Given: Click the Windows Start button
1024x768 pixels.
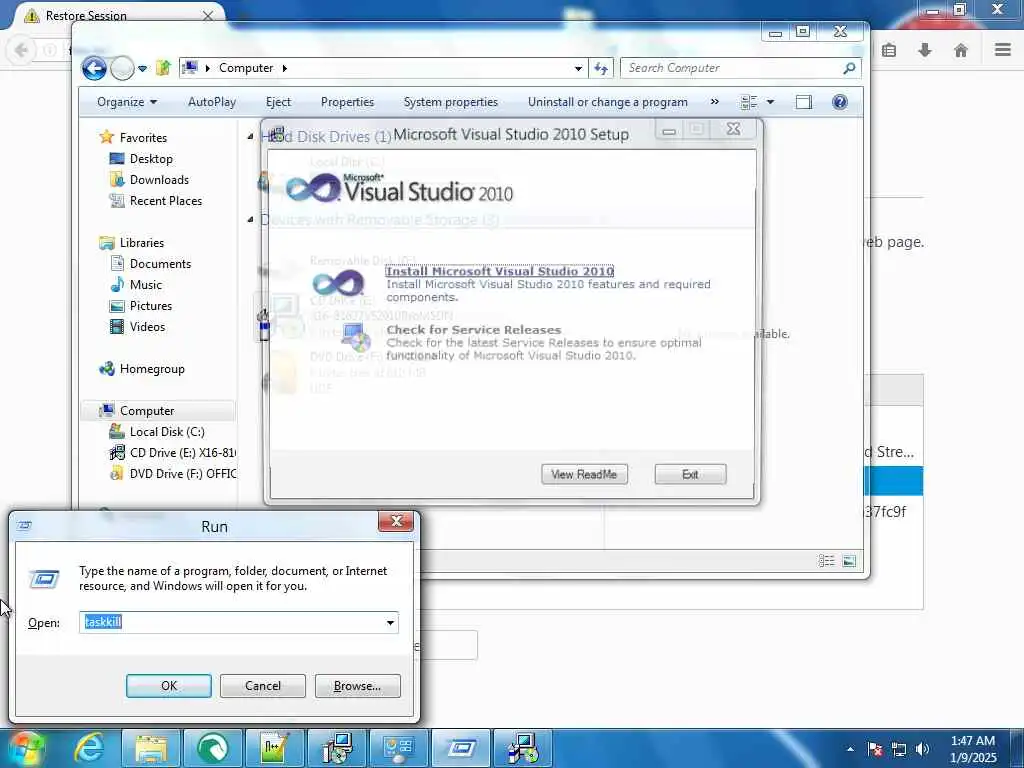Looking at the screenshot, I should tap(25, 748).
